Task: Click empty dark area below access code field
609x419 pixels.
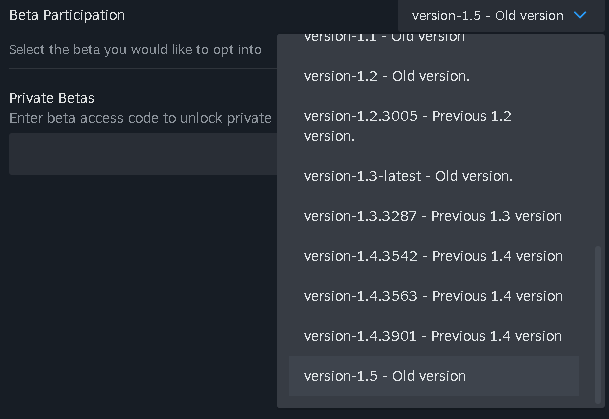Action: coord(140,295)
